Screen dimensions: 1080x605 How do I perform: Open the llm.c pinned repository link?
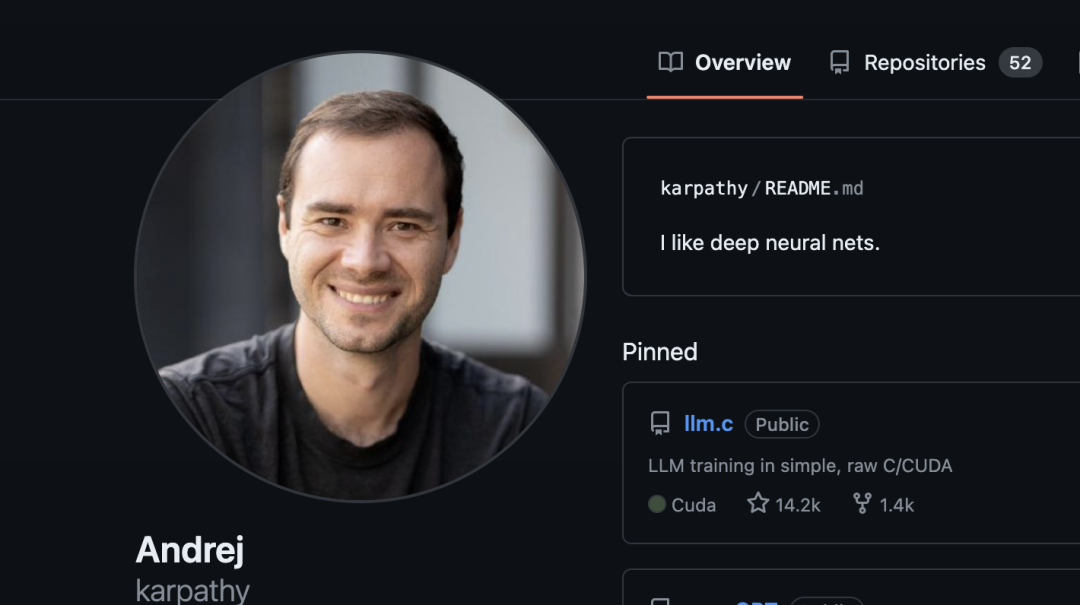point(708,423)
